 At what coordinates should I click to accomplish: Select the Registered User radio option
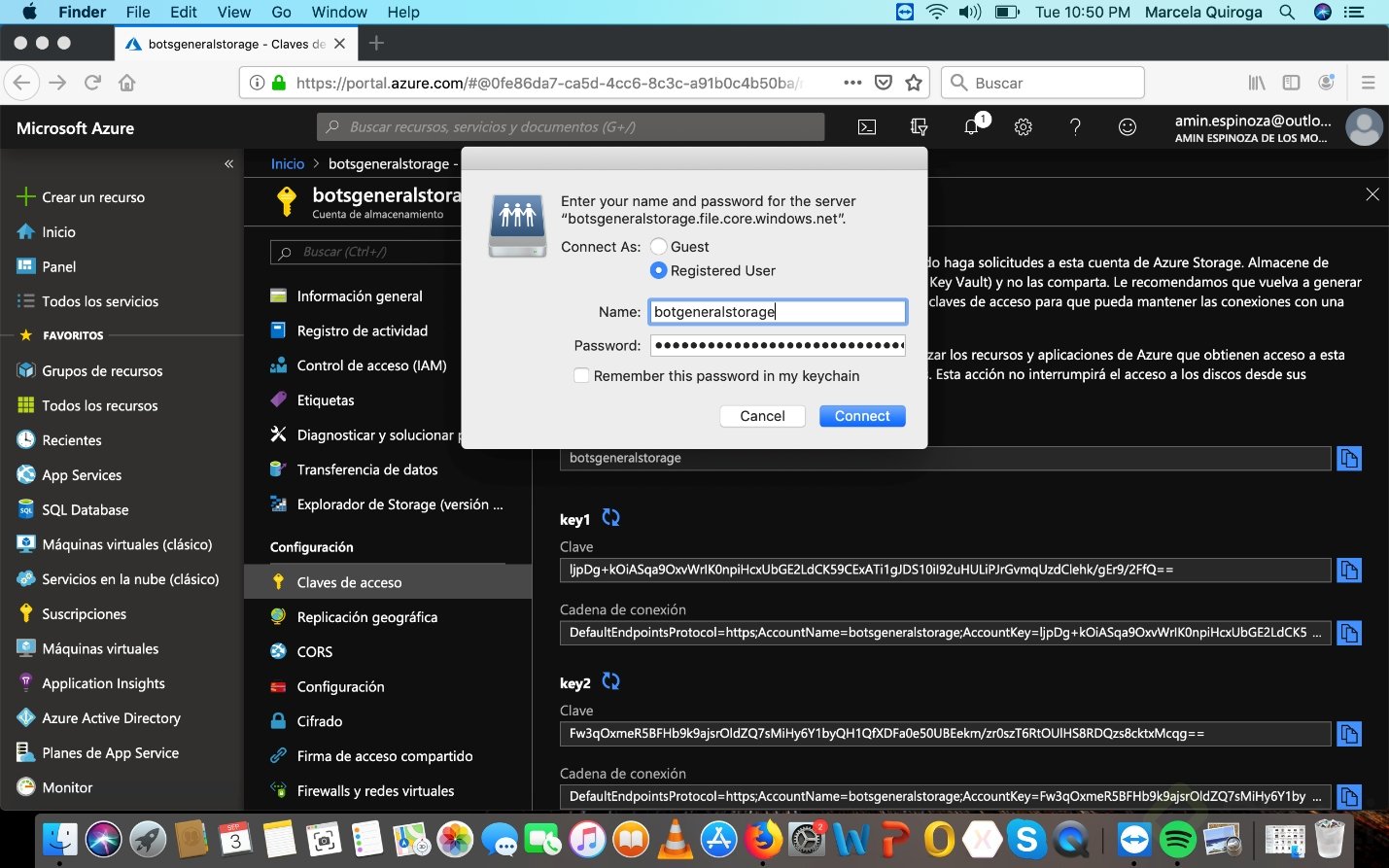659,270
